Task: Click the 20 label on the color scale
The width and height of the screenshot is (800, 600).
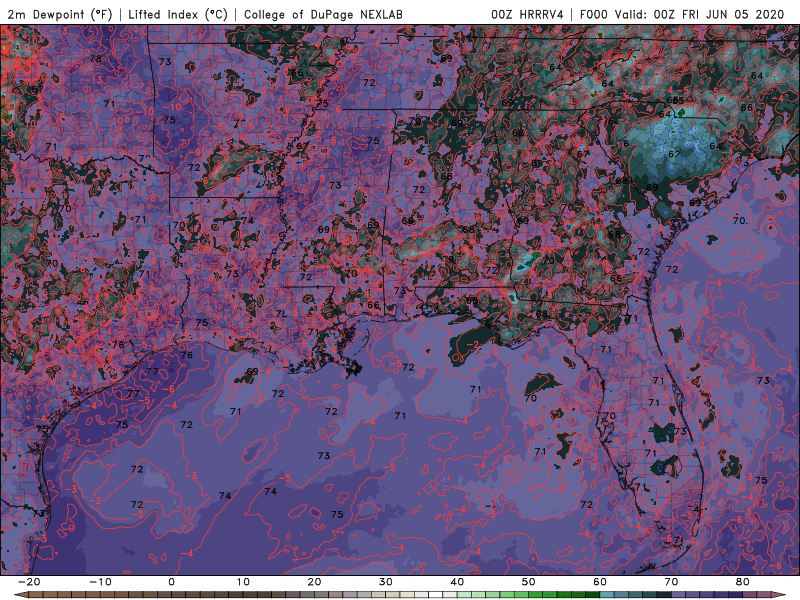Action: coord(314,582)
